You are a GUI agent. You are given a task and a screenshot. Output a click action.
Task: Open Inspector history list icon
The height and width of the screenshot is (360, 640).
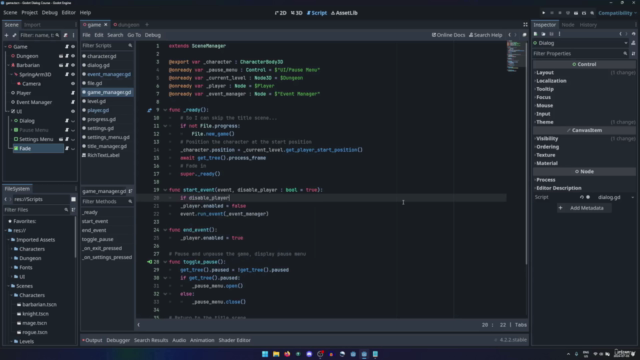point(633,34)
